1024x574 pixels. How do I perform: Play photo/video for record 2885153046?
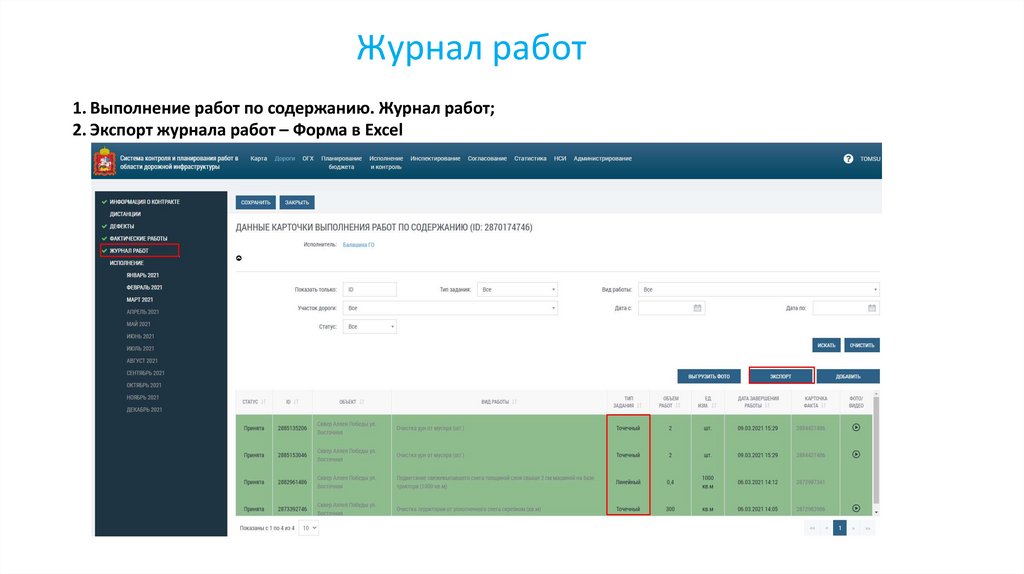click(856, 454)
